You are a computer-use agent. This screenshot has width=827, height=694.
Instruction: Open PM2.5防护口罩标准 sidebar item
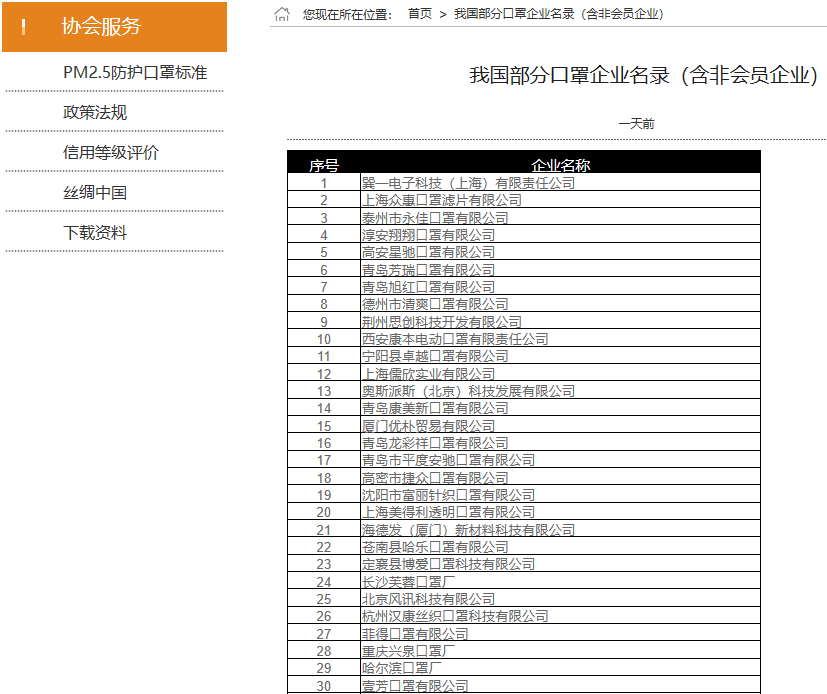point(135,72)
